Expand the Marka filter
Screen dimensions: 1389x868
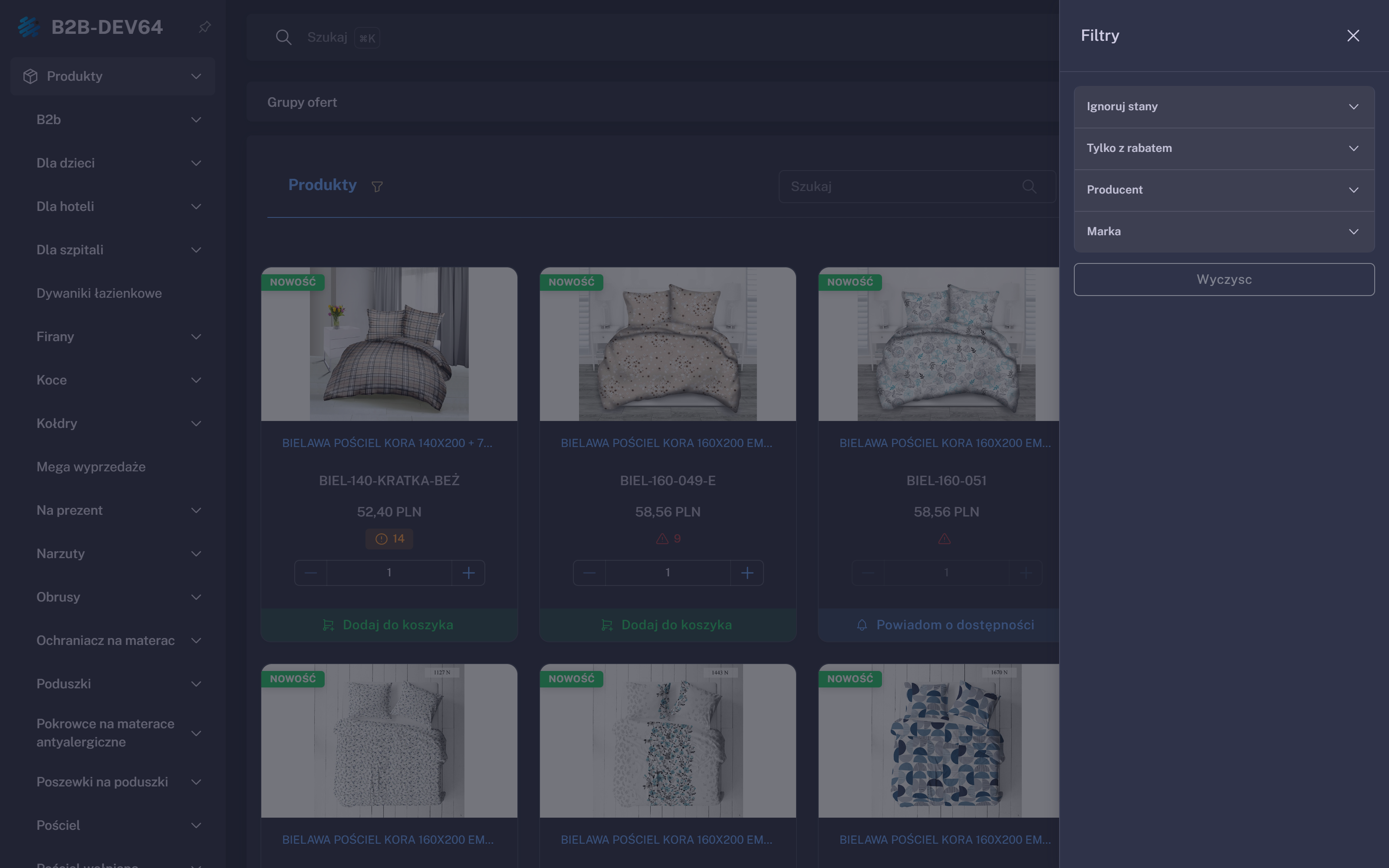[x=1224, y=232]
